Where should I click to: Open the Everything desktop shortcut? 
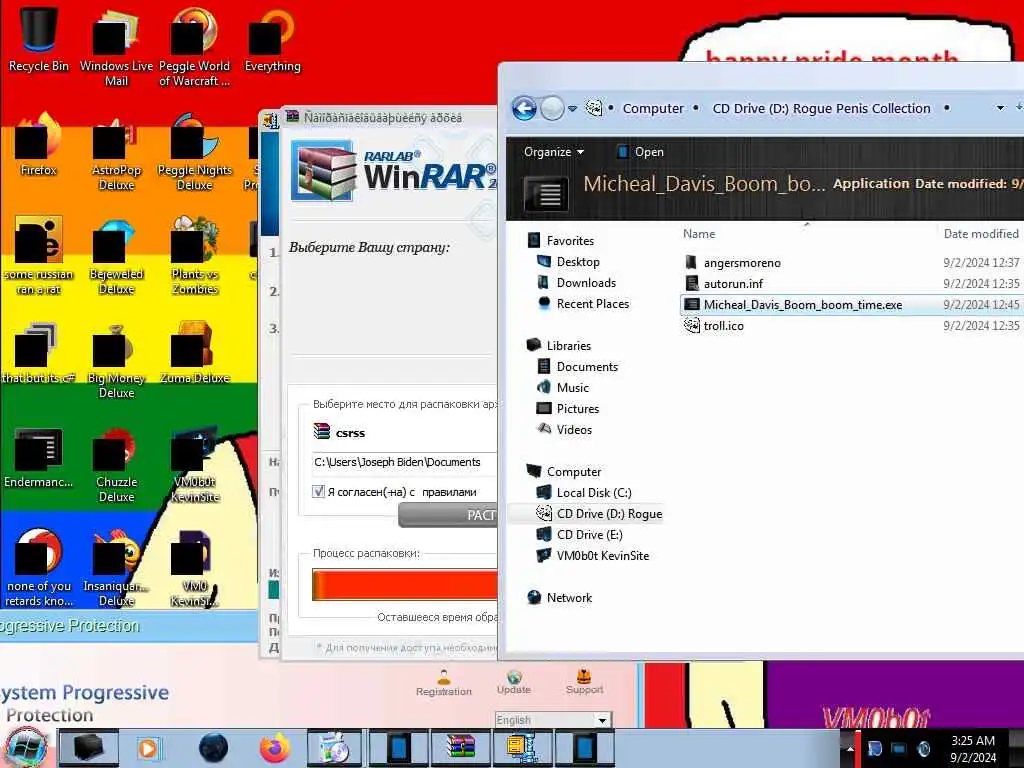272,39
